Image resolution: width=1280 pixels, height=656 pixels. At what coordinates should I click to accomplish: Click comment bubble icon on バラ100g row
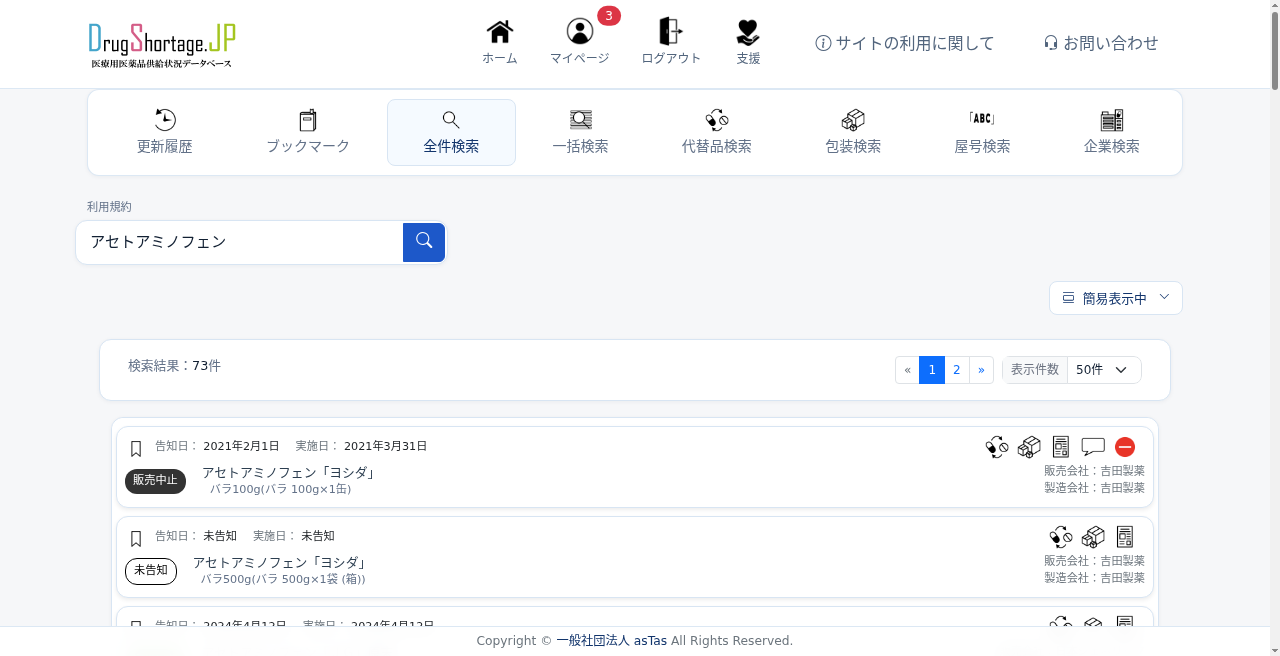point(1093,447)
